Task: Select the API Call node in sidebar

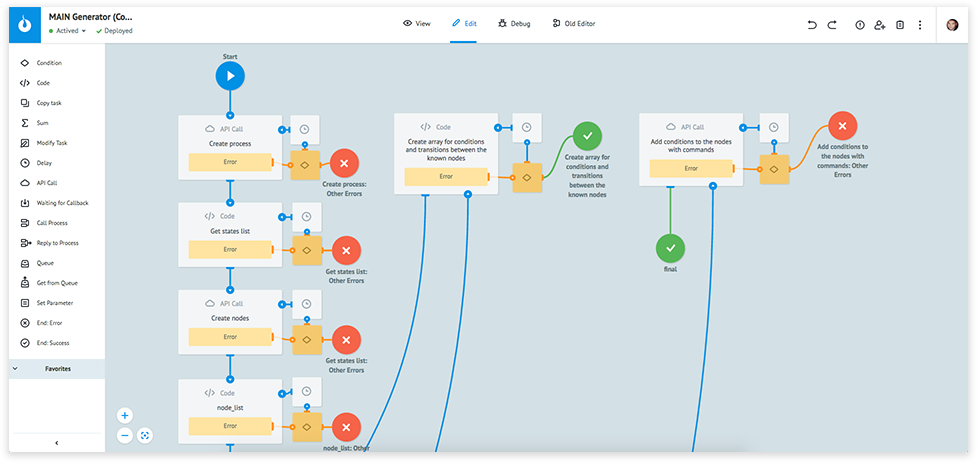Action: [x=46, y=183]
